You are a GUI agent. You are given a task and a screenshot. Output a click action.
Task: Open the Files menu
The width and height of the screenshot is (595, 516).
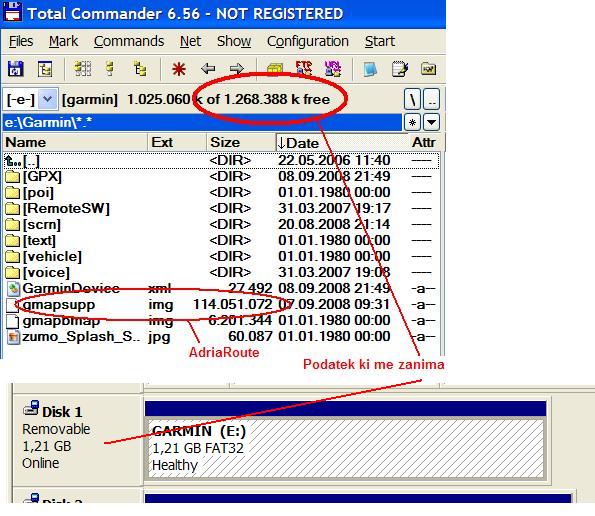click(21, 41)
